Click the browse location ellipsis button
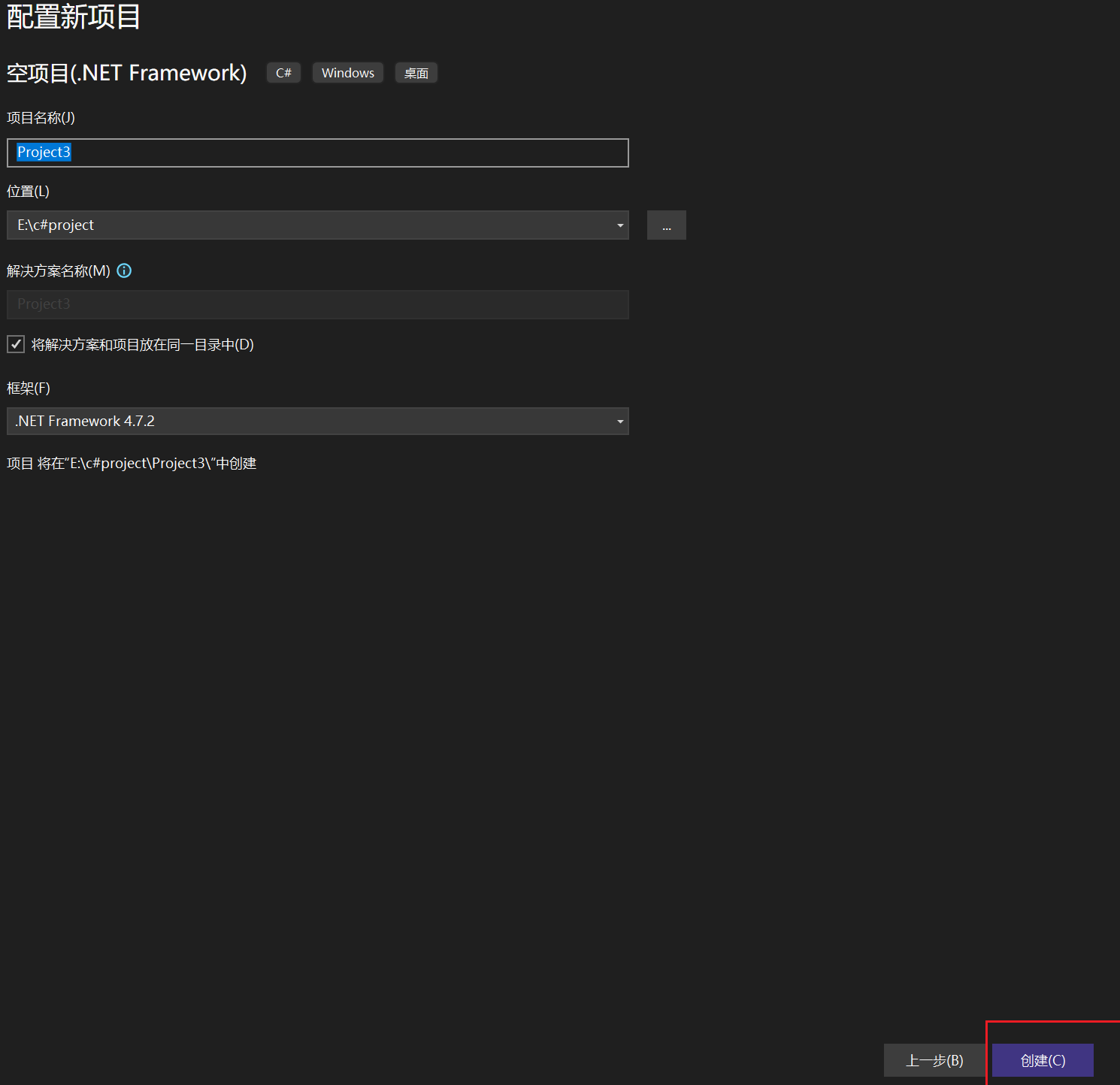Image resolution: width=1120 pixels, height=1085 pixels. click(x=667, y=225)
